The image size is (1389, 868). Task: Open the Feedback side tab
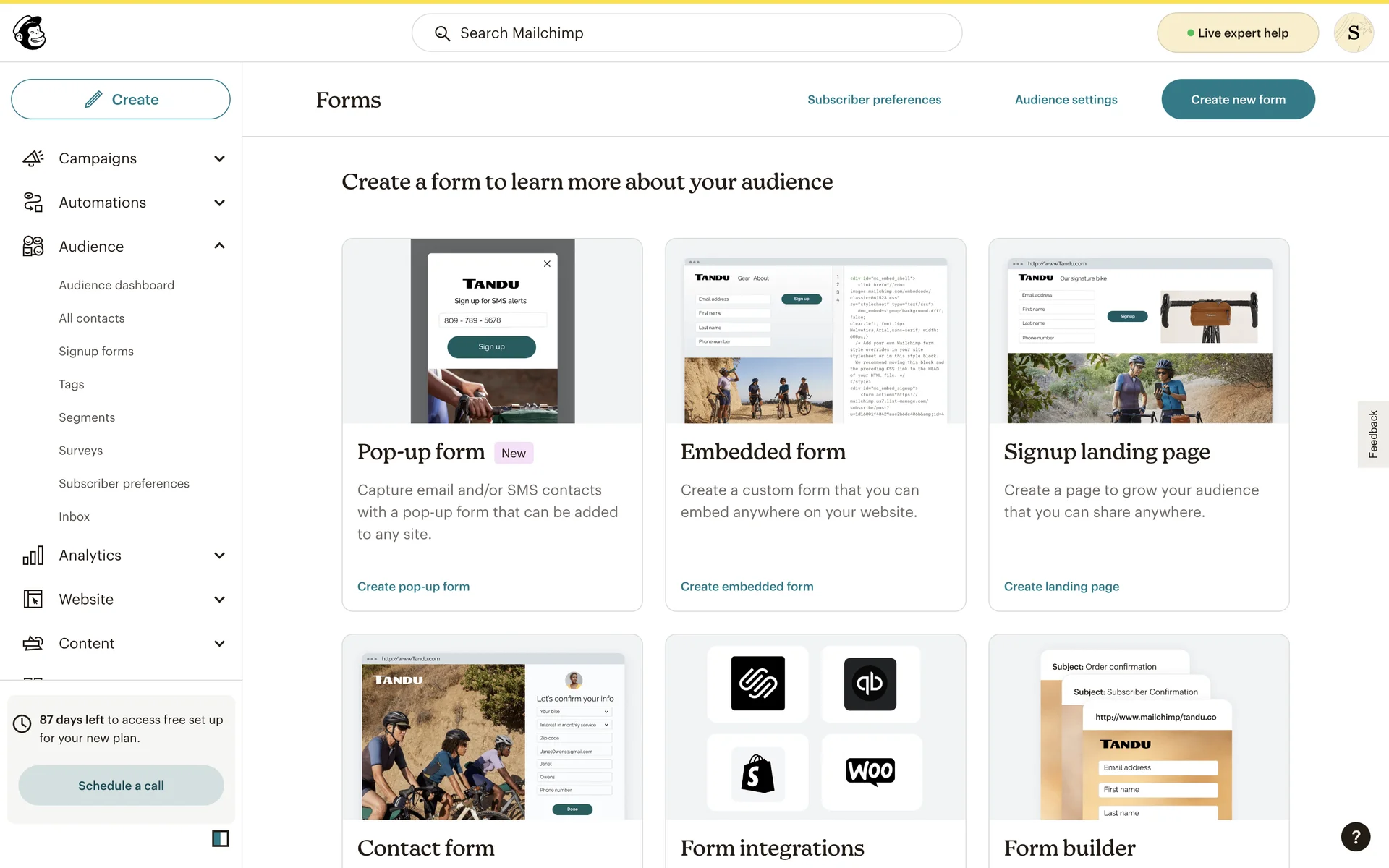1372,434
